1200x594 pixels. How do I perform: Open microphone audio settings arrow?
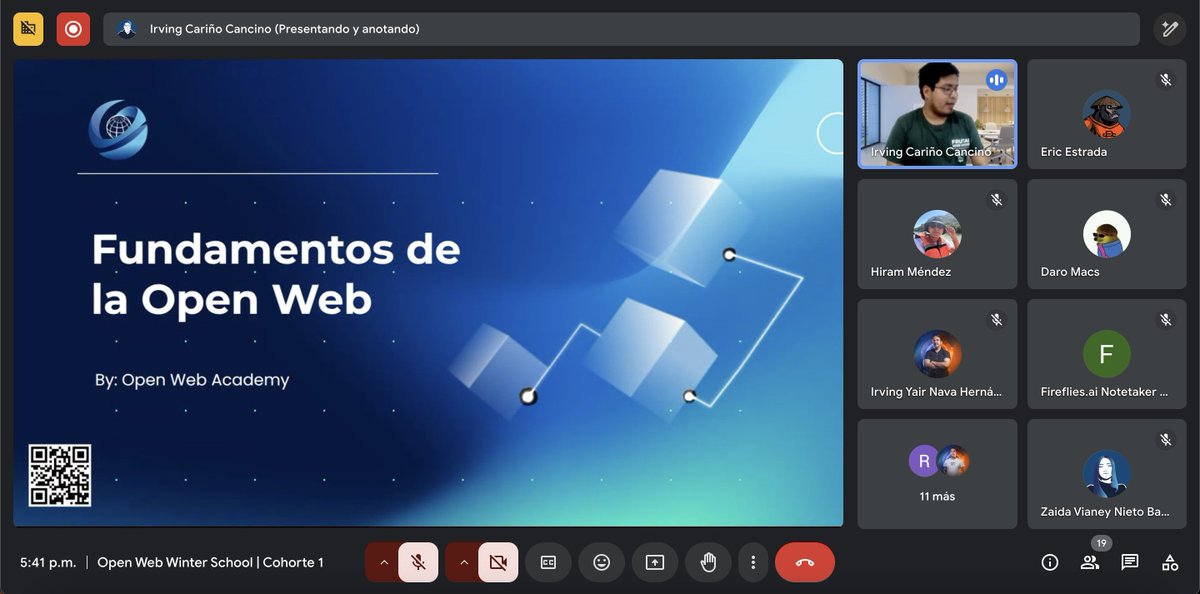click(383, 562)
